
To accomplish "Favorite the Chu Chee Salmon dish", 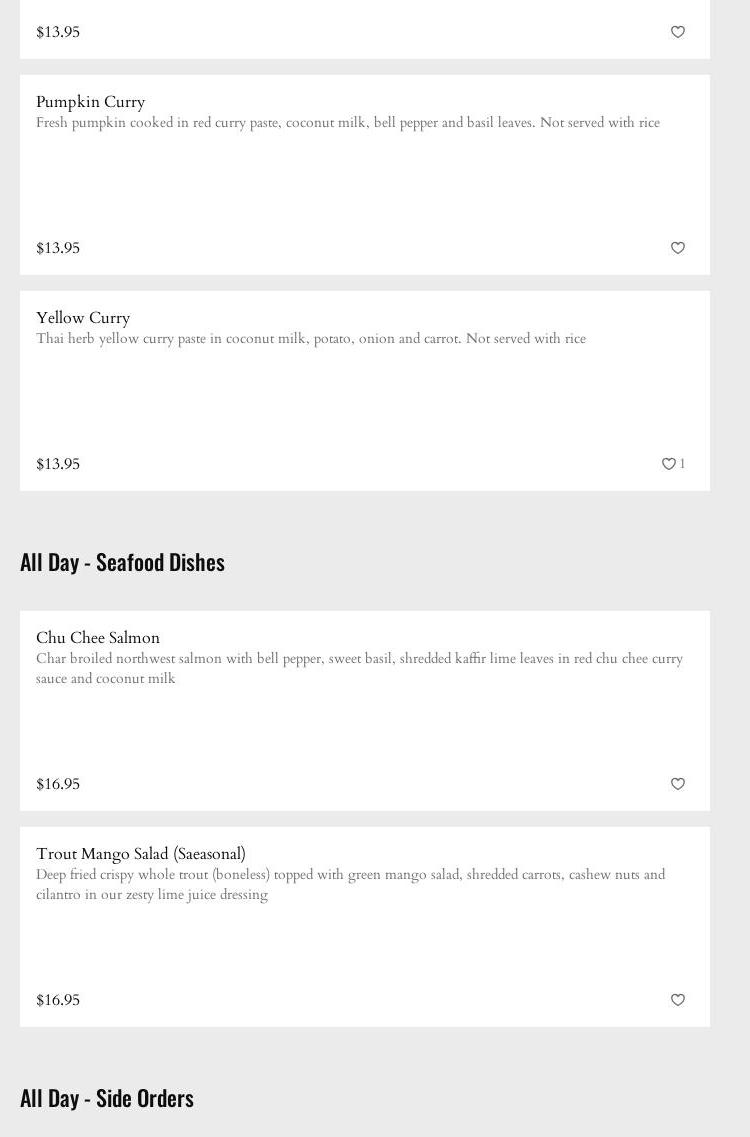I will tap(678, 784).
